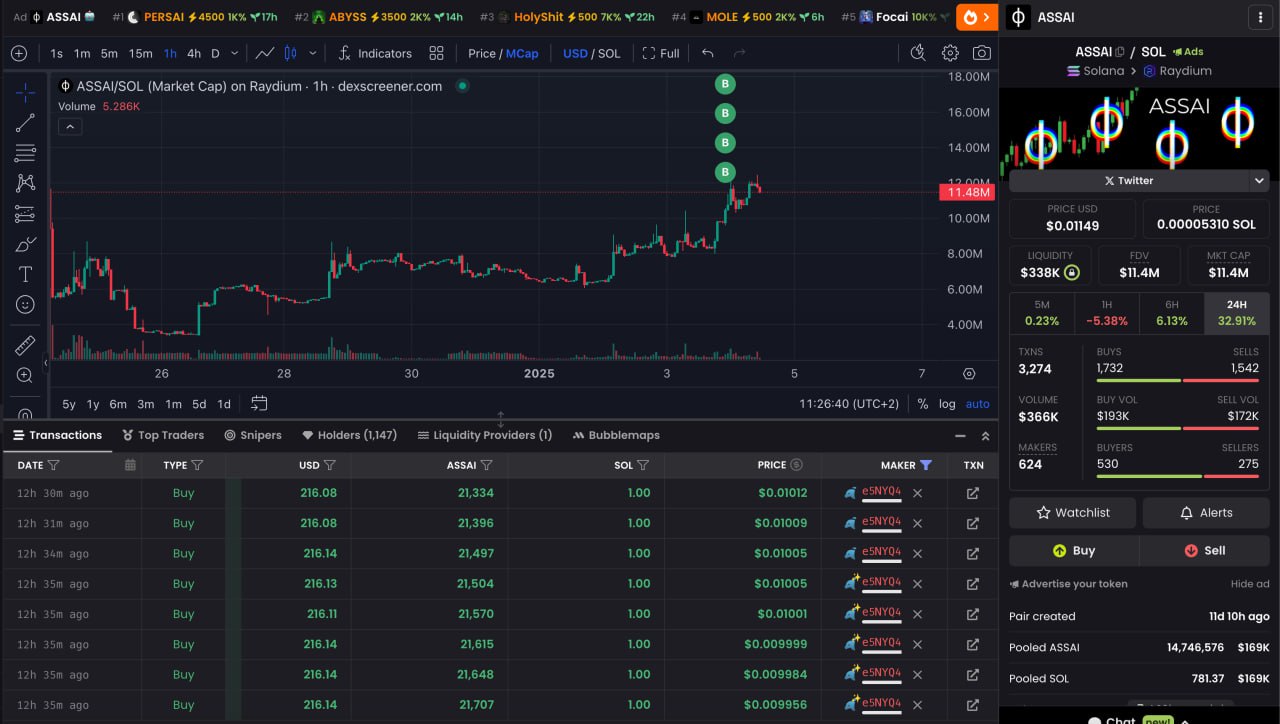Screen dimensions: 1280x724
Task: Open the timeframe dropdown arrow after D
Action: pyautogui.click(x=235, y=53)
